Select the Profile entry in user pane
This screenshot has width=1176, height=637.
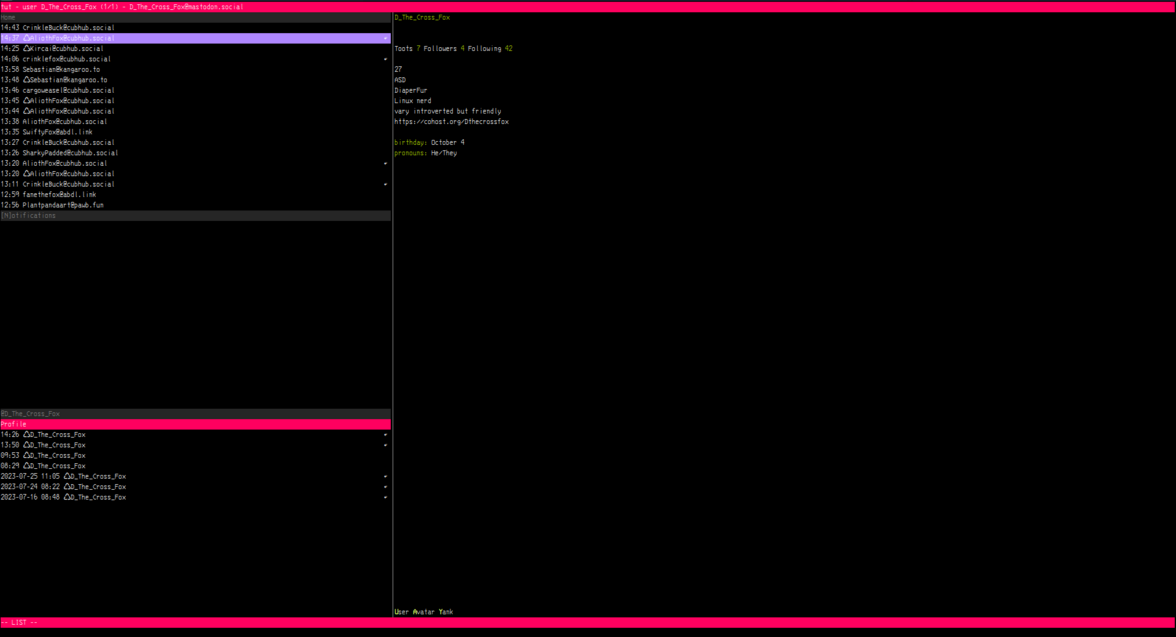point(195,424)
